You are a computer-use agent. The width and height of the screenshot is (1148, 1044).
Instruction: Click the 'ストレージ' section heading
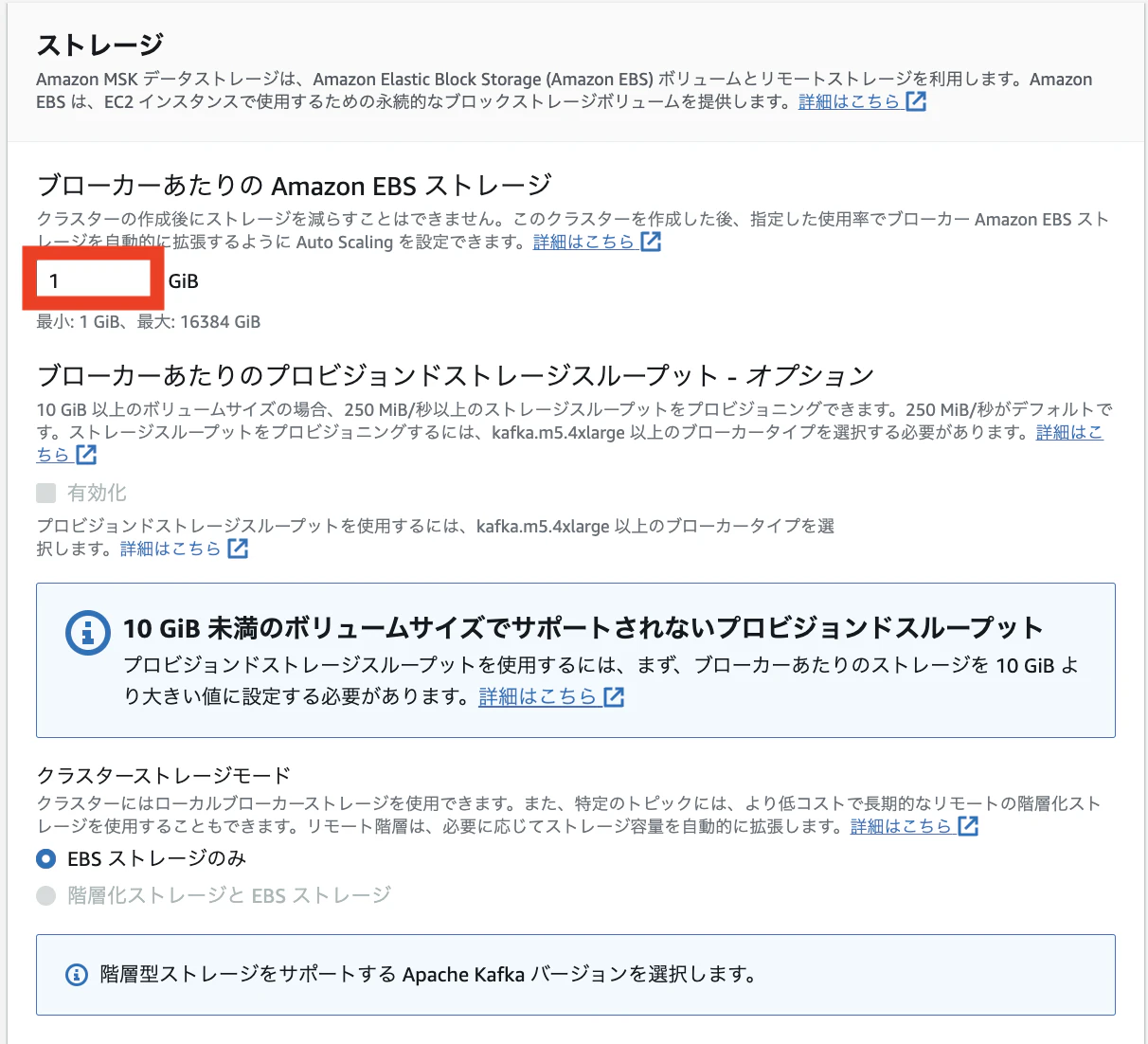(100, 45)
